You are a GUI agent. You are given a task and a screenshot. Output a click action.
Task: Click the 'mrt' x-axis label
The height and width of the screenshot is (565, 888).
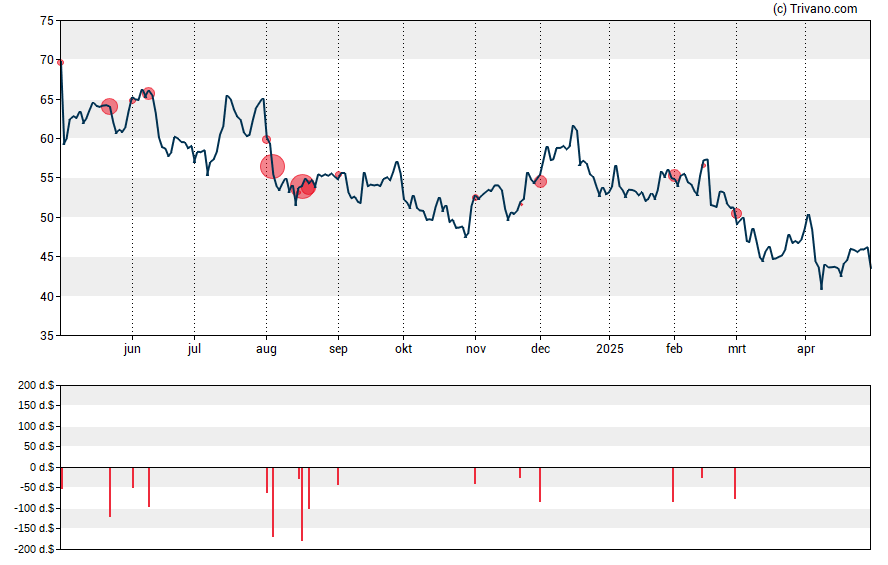pos(736,349)
